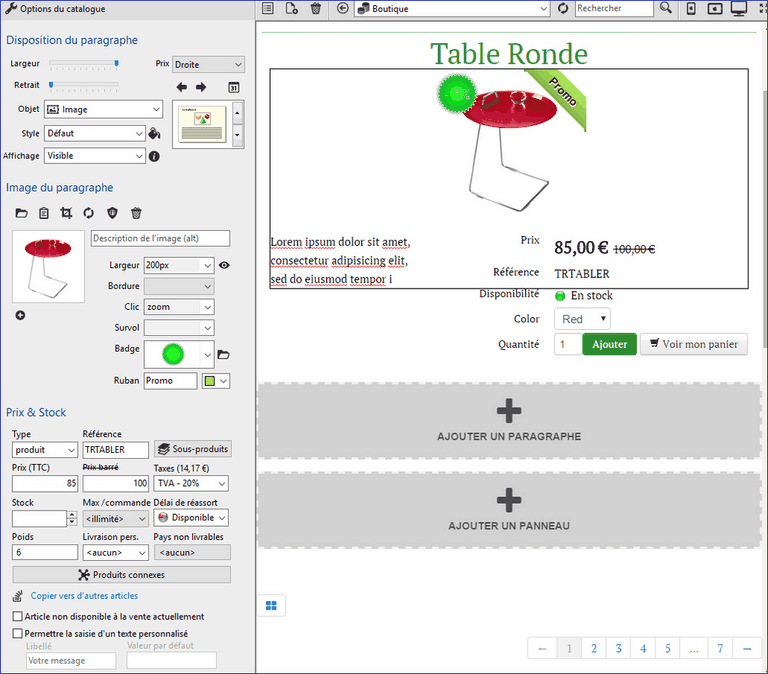This screenshot has width=768, height=674.
Task: Open image file with folder icon
Action: [x=21, y=213]
